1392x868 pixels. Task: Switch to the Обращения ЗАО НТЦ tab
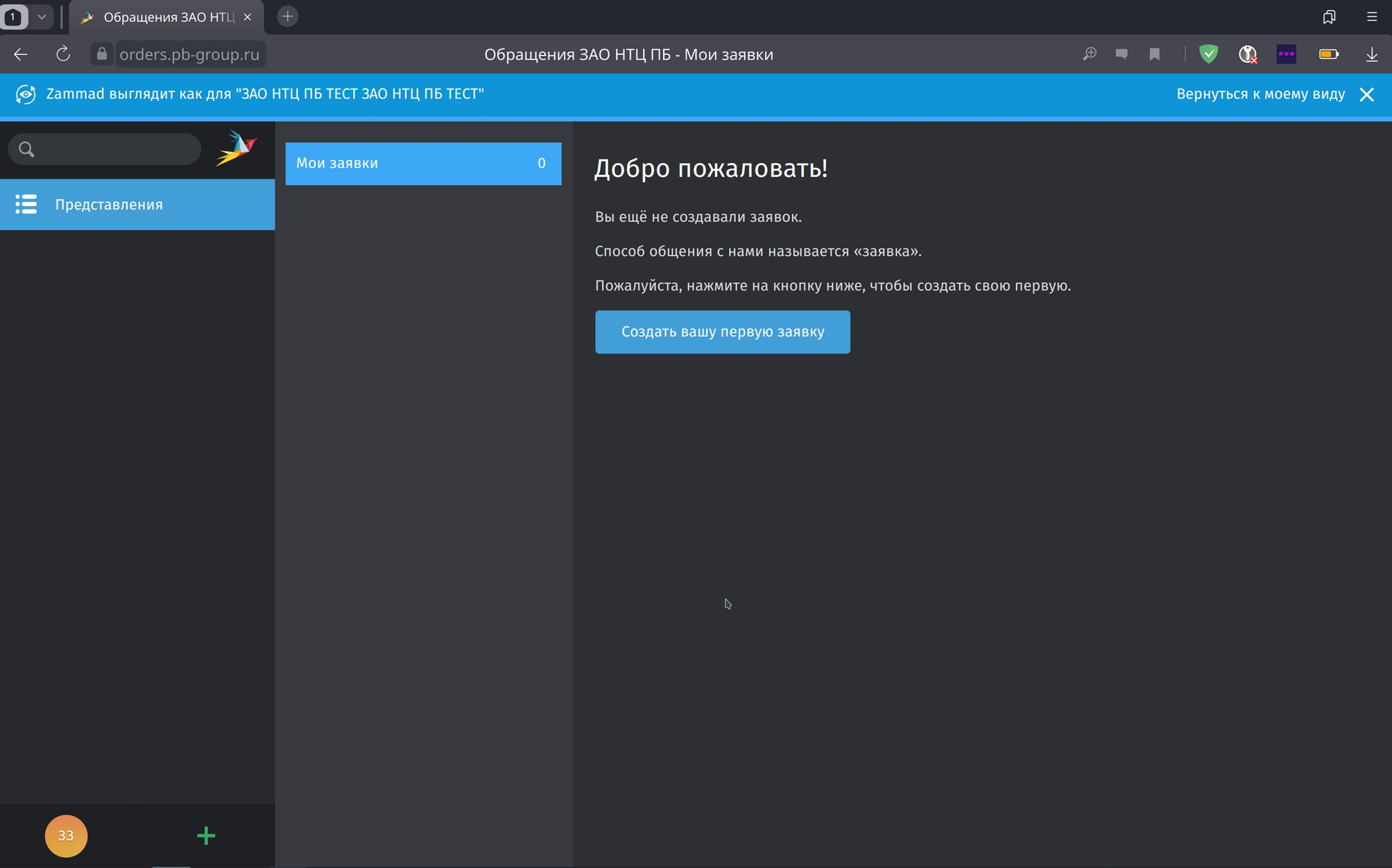coord(166,17)
